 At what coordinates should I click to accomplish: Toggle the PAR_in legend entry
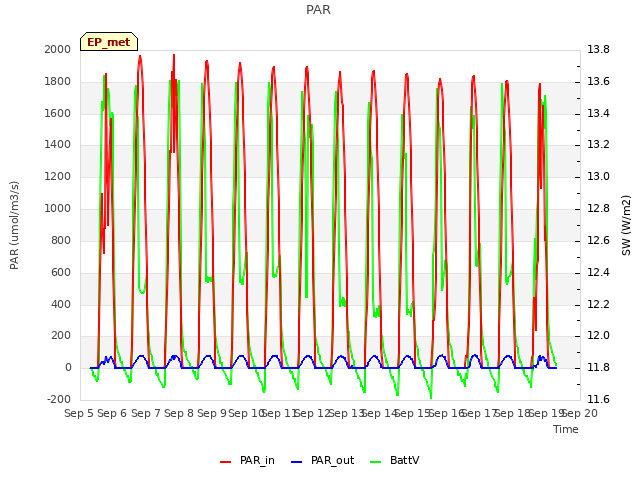[247, 460]
